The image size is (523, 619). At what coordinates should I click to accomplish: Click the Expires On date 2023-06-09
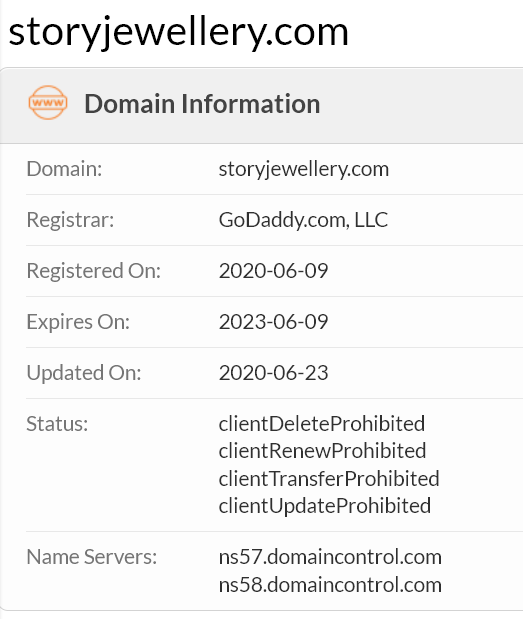click(274, 322)
